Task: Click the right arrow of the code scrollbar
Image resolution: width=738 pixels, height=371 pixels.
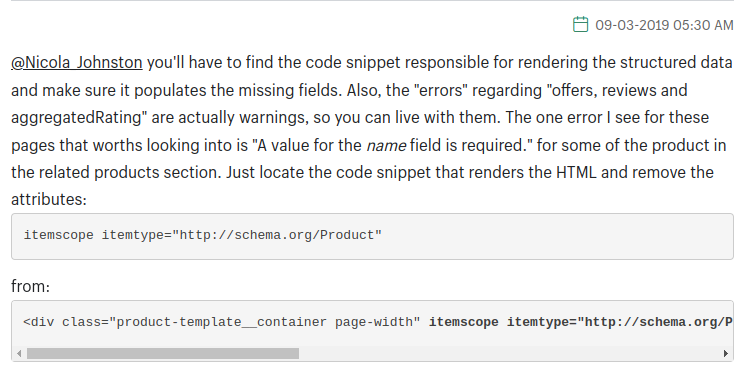Action: coord(726,353)
